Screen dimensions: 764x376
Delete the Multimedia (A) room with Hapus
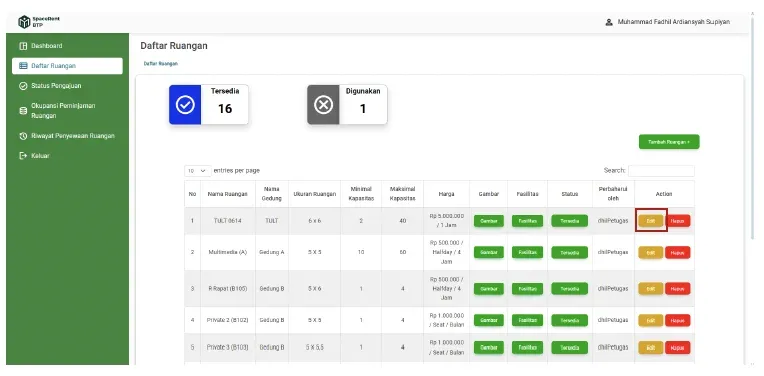coord(678,253)
